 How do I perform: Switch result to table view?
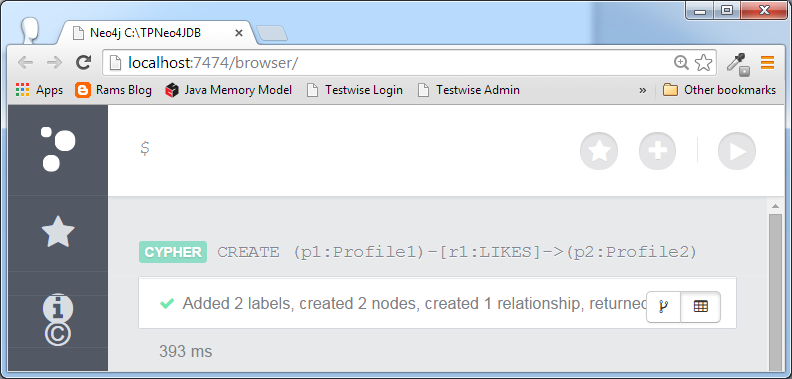[x=701, y=306]
